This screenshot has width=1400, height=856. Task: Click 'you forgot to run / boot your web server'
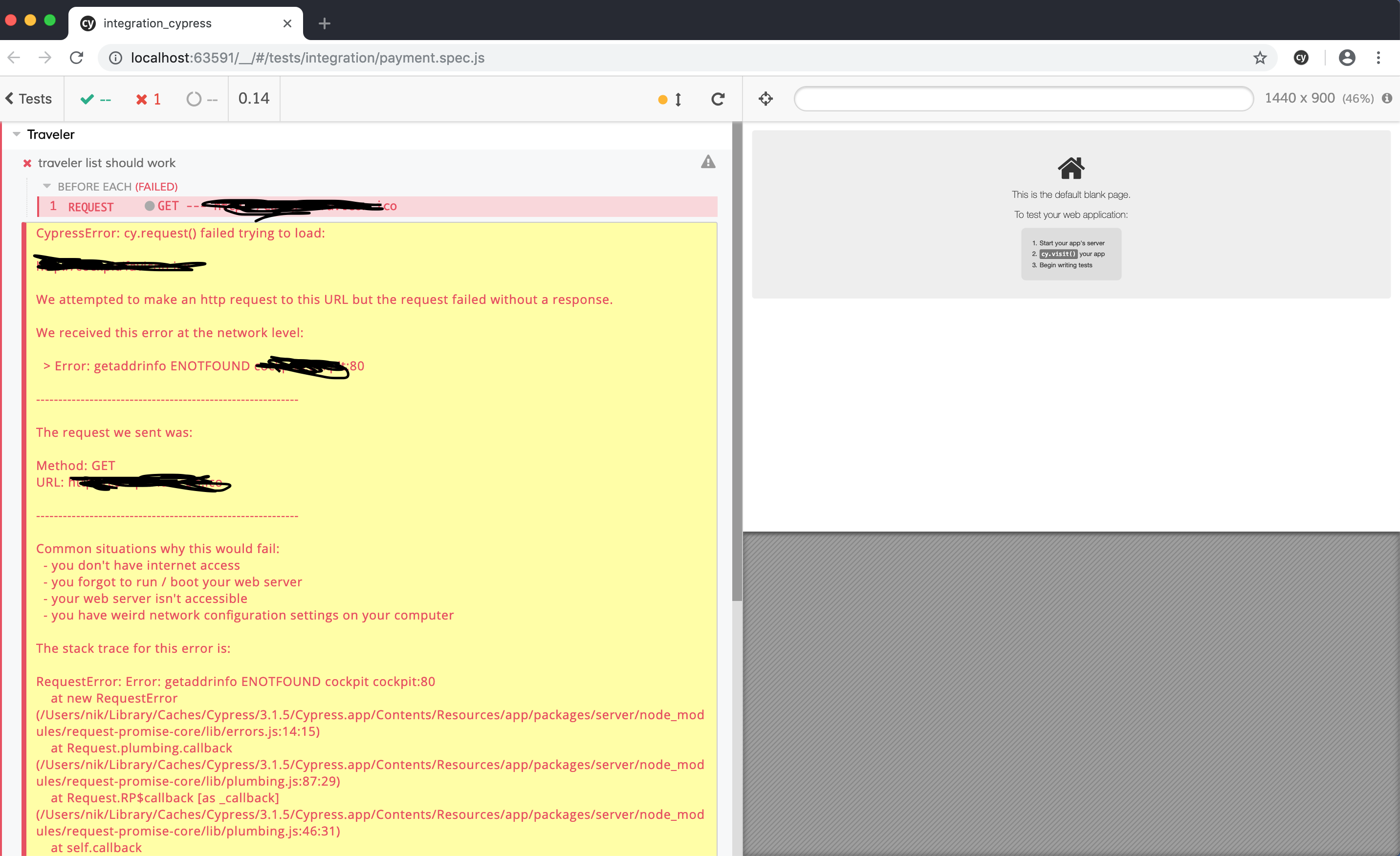click(x=173, y=582)
